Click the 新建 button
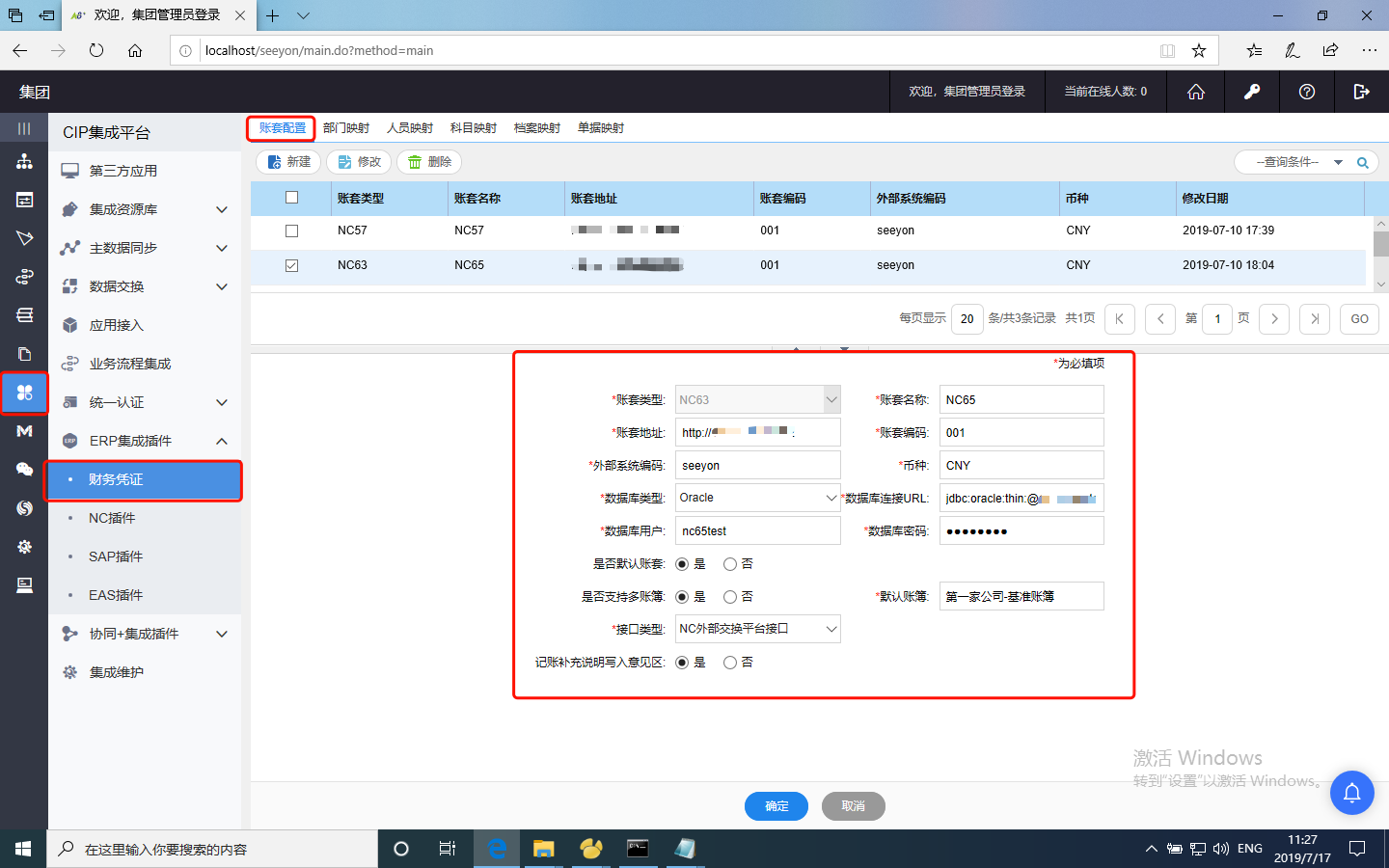Image resolution: width=1389 pixels, height=868 pixels. [288, 162]
